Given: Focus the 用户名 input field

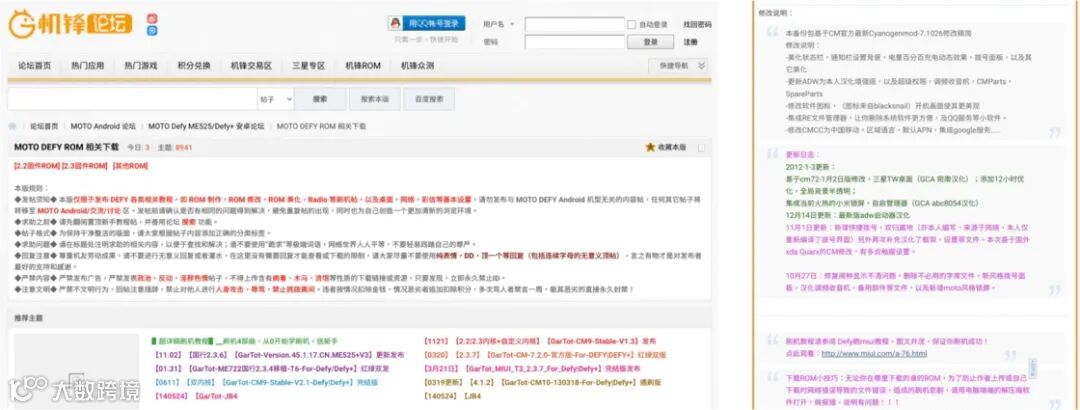Looking at the screenshot, I should [x=574, y=24].
